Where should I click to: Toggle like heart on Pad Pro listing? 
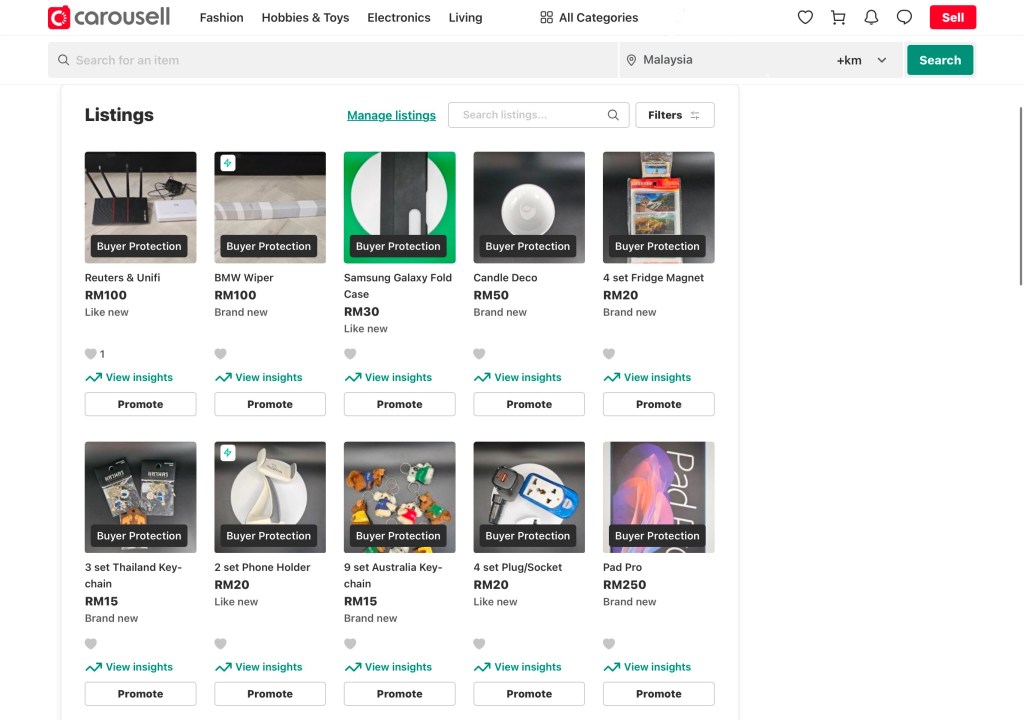[x=609, y=644]
